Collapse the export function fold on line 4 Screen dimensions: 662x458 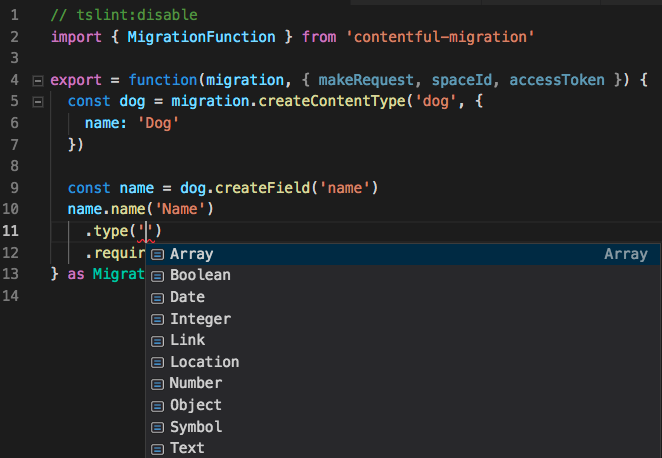point(38,80)
